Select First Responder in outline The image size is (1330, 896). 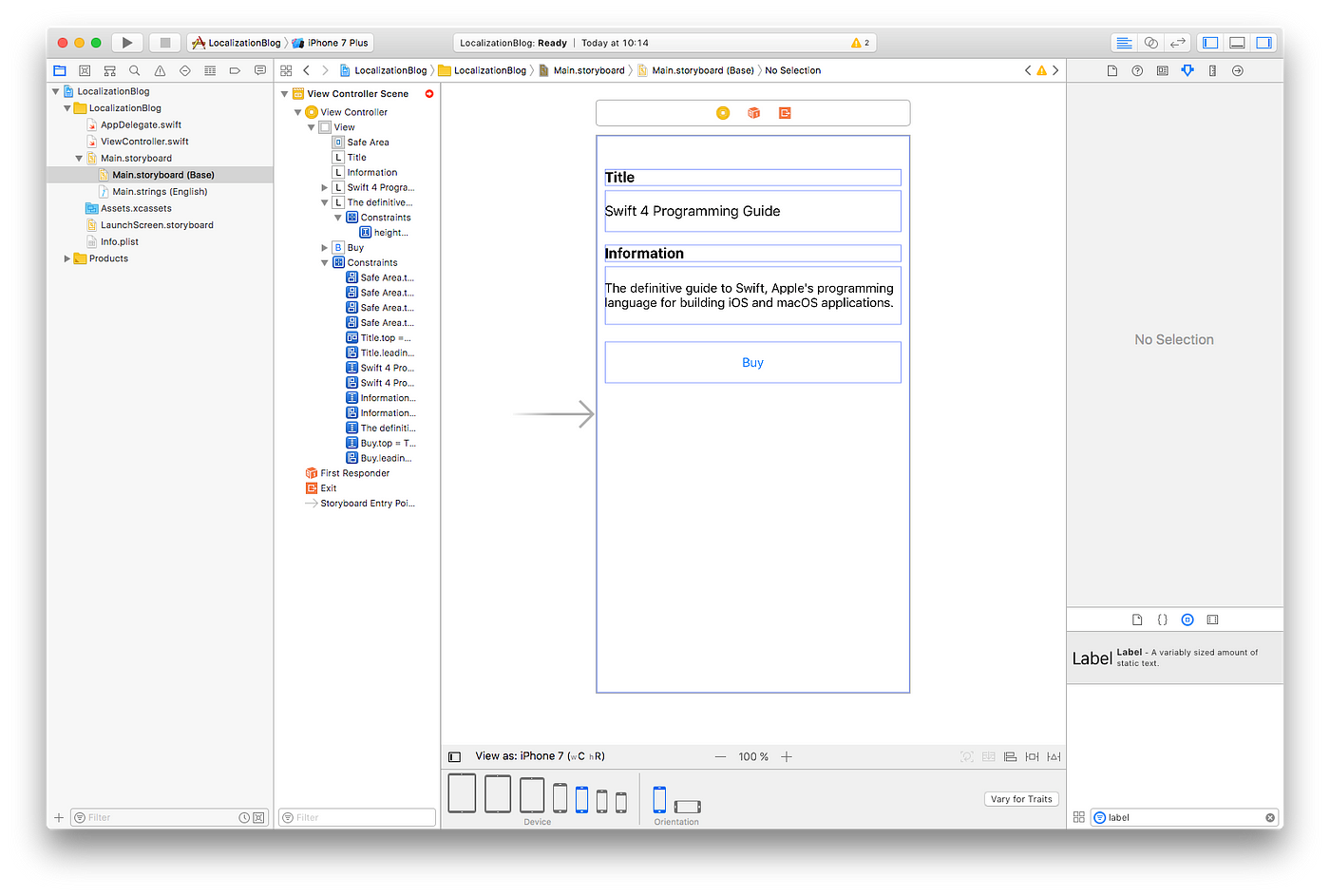point(354,473)
